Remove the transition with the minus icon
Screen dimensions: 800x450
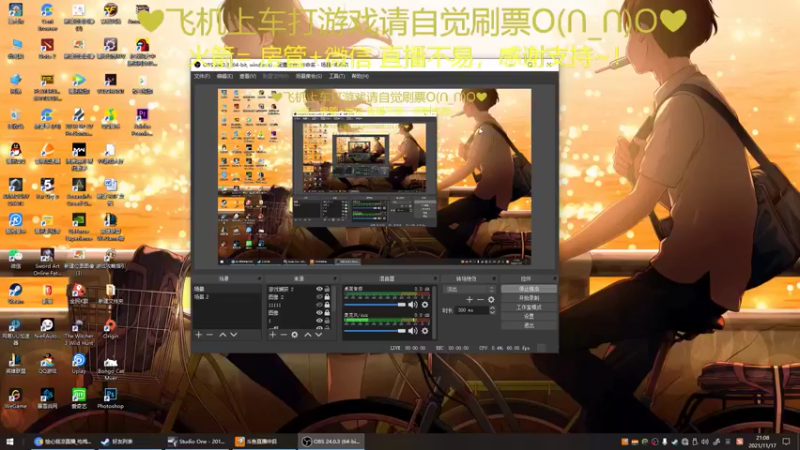pos(480,299)
